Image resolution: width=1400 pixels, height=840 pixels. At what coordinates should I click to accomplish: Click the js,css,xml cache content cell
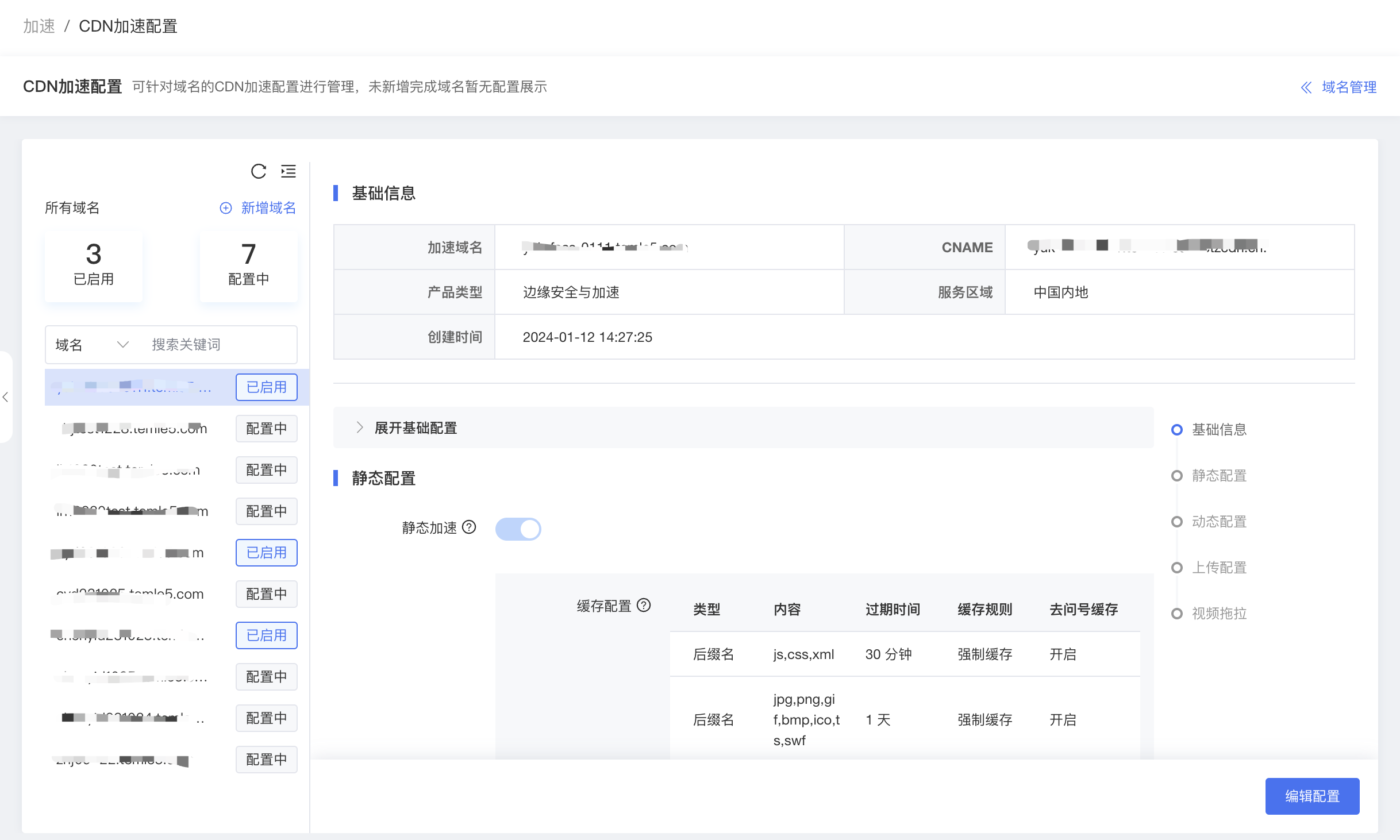803,654
